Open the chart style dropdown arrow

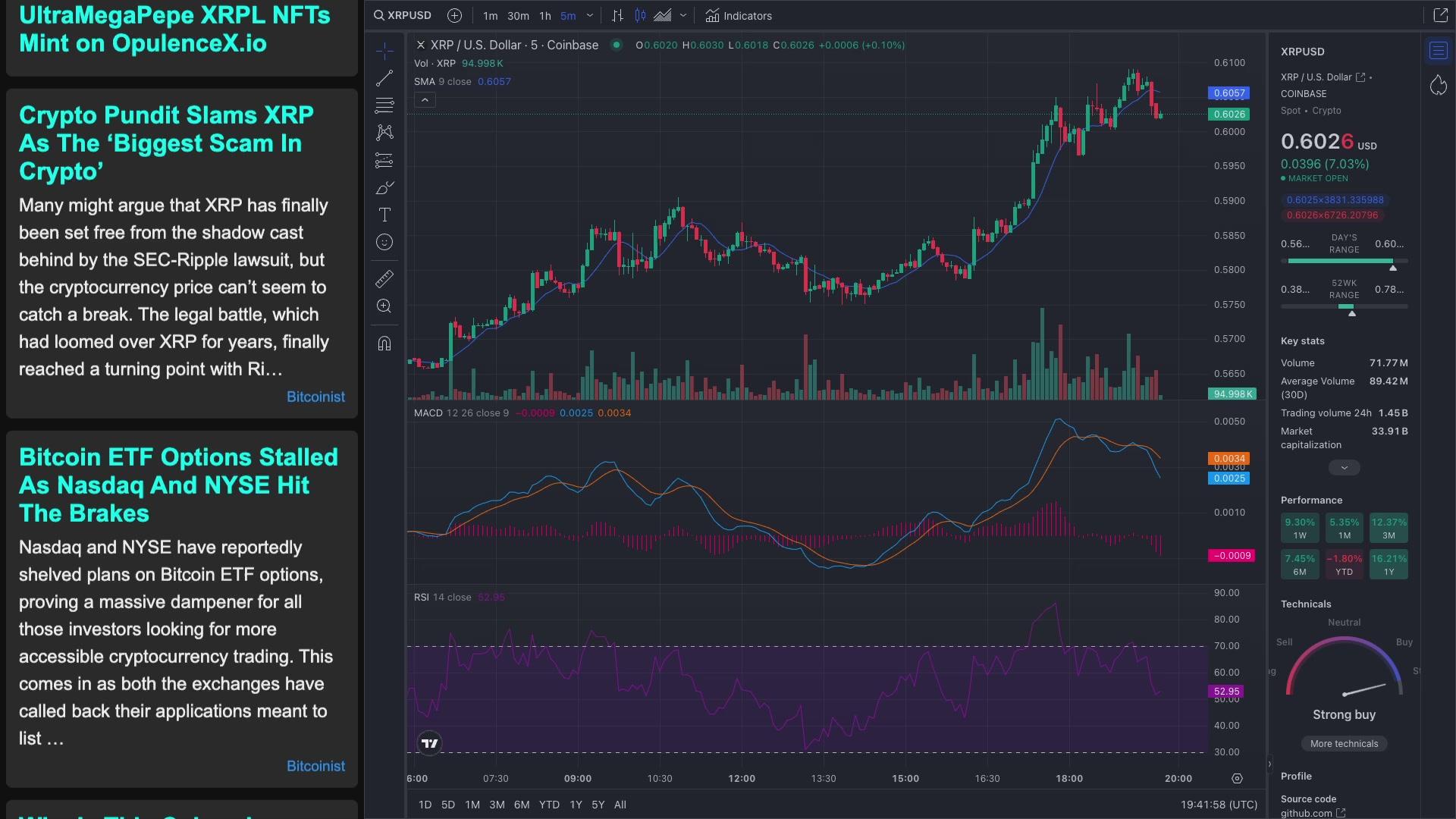(x=683, y=16)
